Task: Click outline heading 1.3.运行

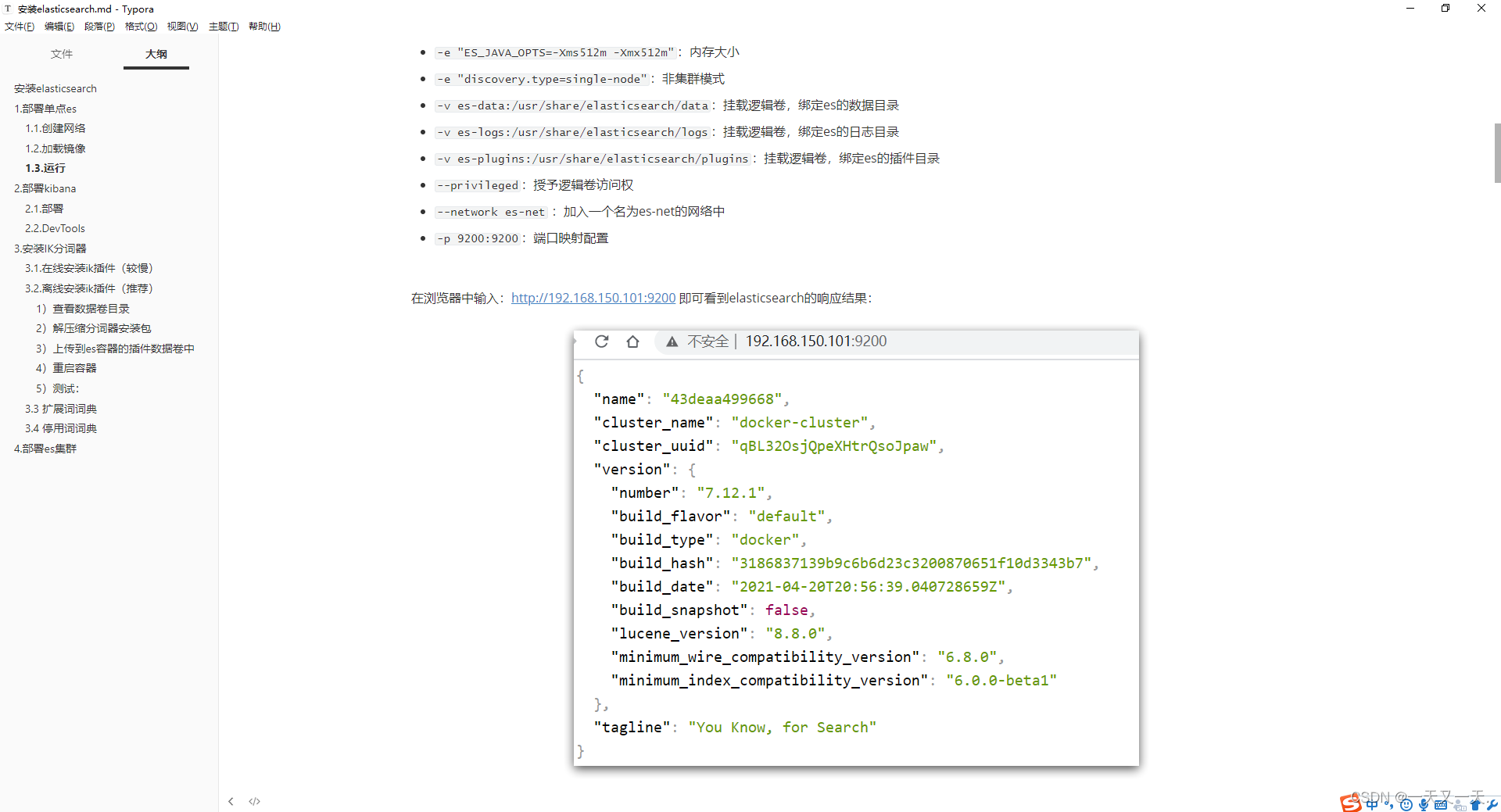Action: coord(45,168)
